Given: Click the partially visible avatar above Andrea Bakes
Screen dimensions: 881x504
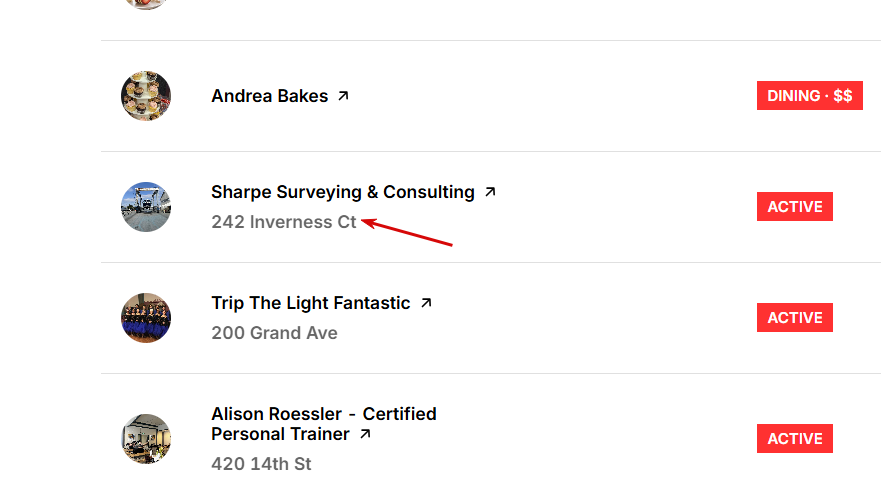Looking at the screenshot, I should 146,4.
